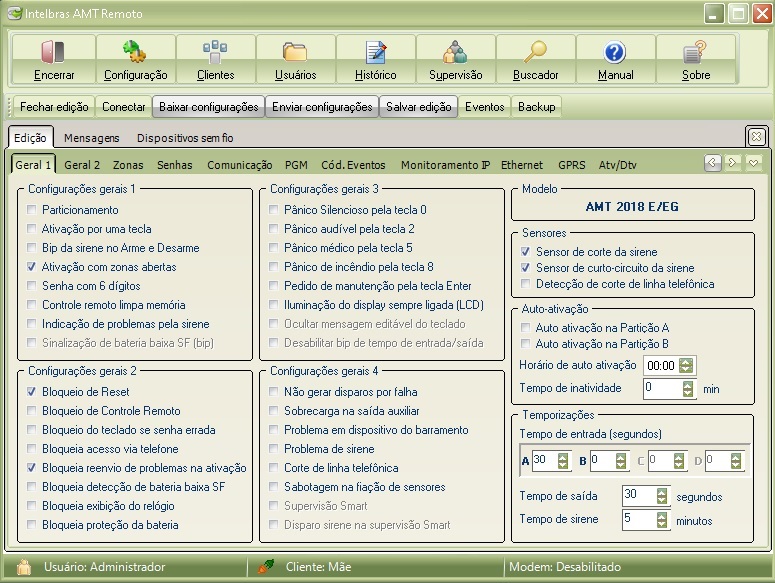Click the Encerrar door icon
Image resolution: width=775 pixels, height=583 pixels.
(53, 52)
